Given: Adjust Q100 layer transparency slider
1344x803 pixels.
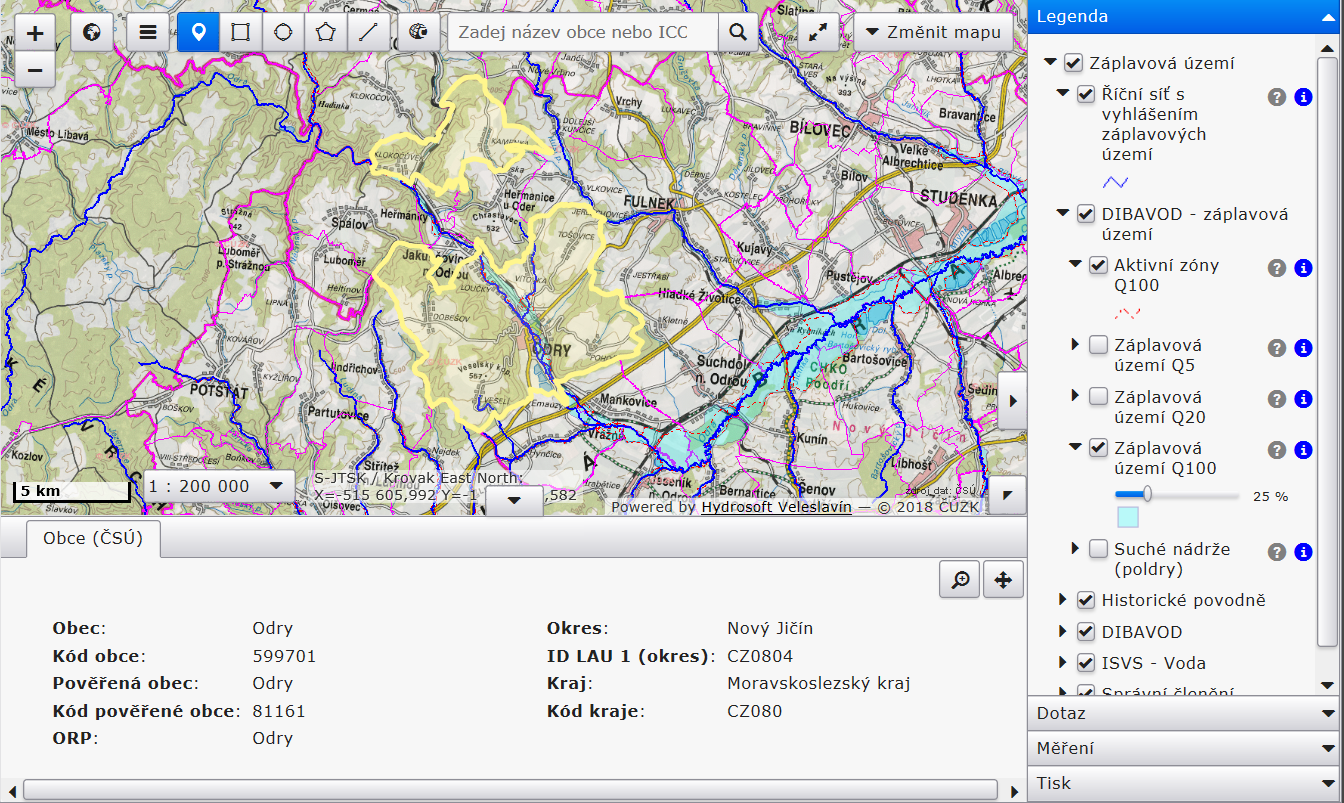Looking at the screenshot, I should tap(1148, 494).
